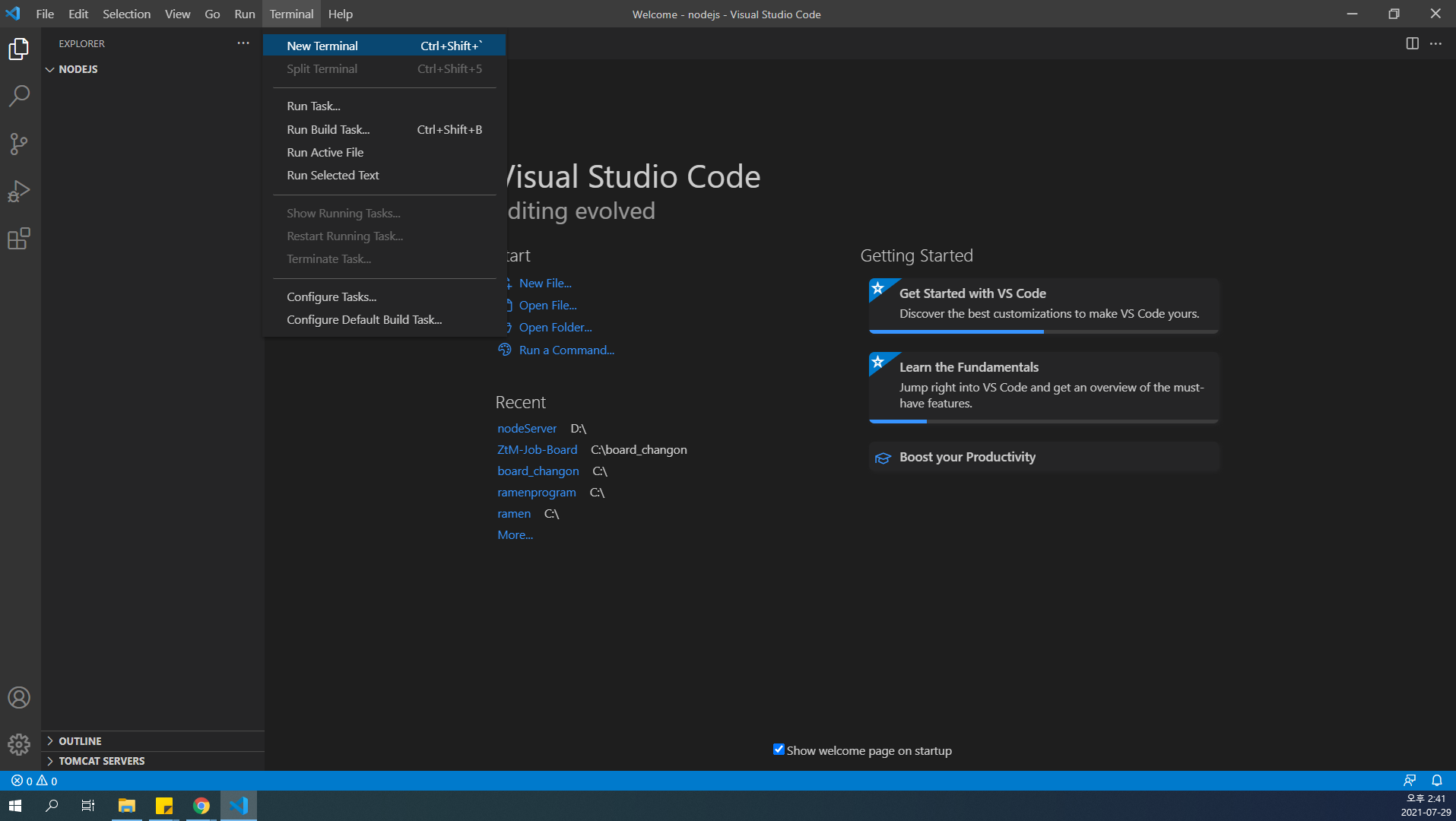Choose Configure Default Build Task...

[x=384, y=319]
